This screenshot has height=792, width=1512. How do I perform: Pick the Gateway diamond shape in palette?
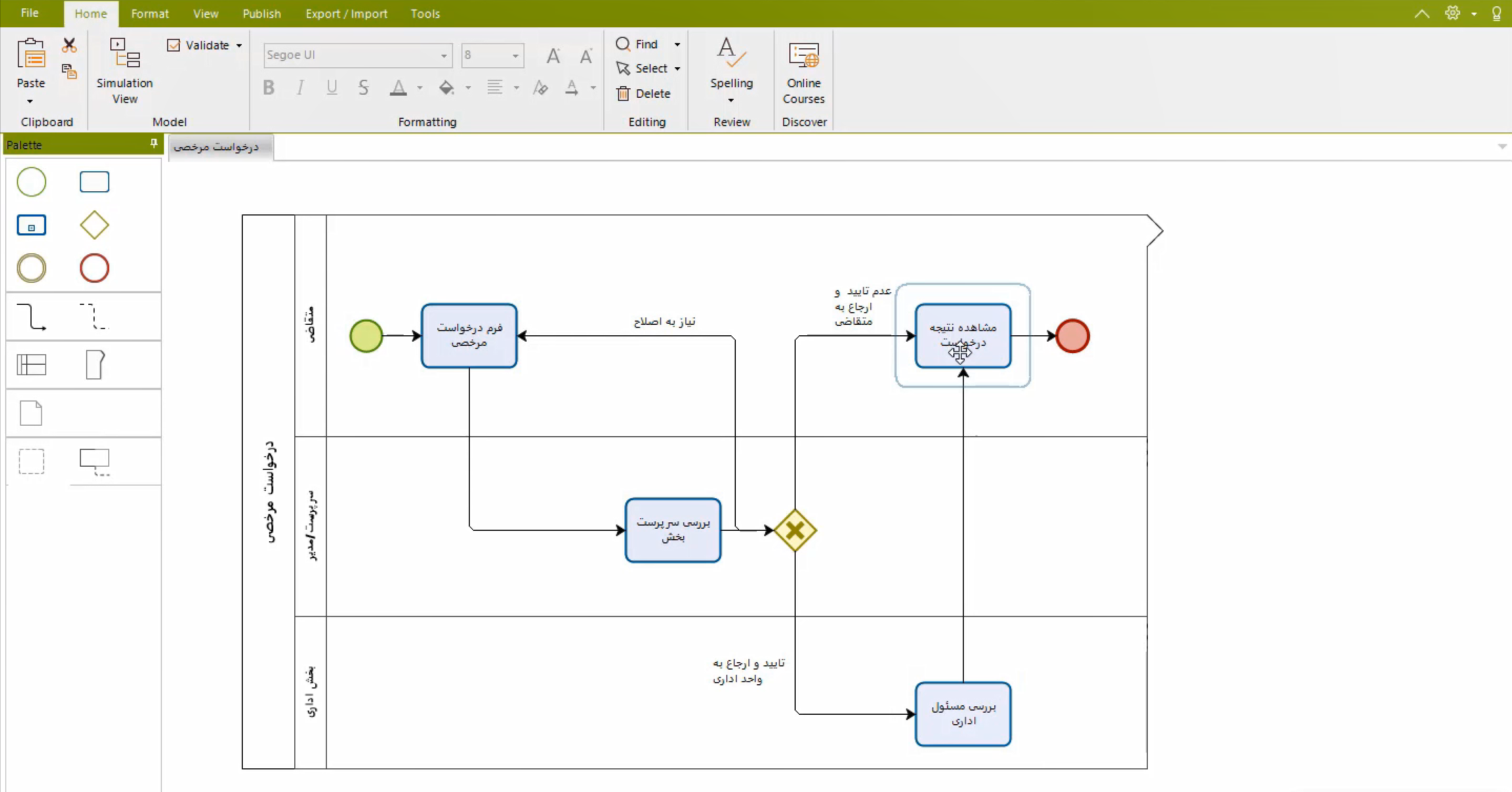tap(94, 225)
